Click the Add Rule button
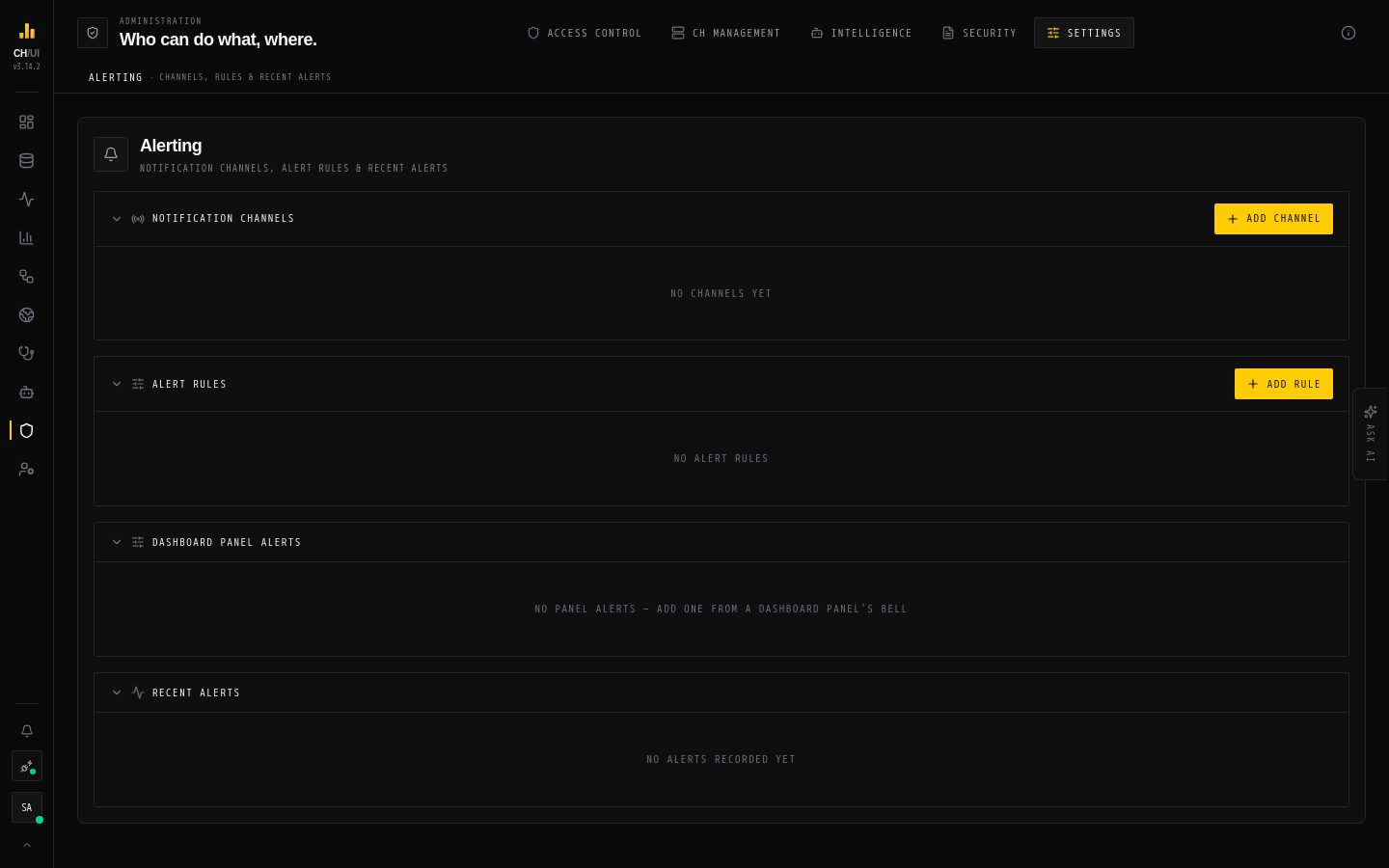Viewport: 1389px width, 868px height. [x=1284, y=384]
